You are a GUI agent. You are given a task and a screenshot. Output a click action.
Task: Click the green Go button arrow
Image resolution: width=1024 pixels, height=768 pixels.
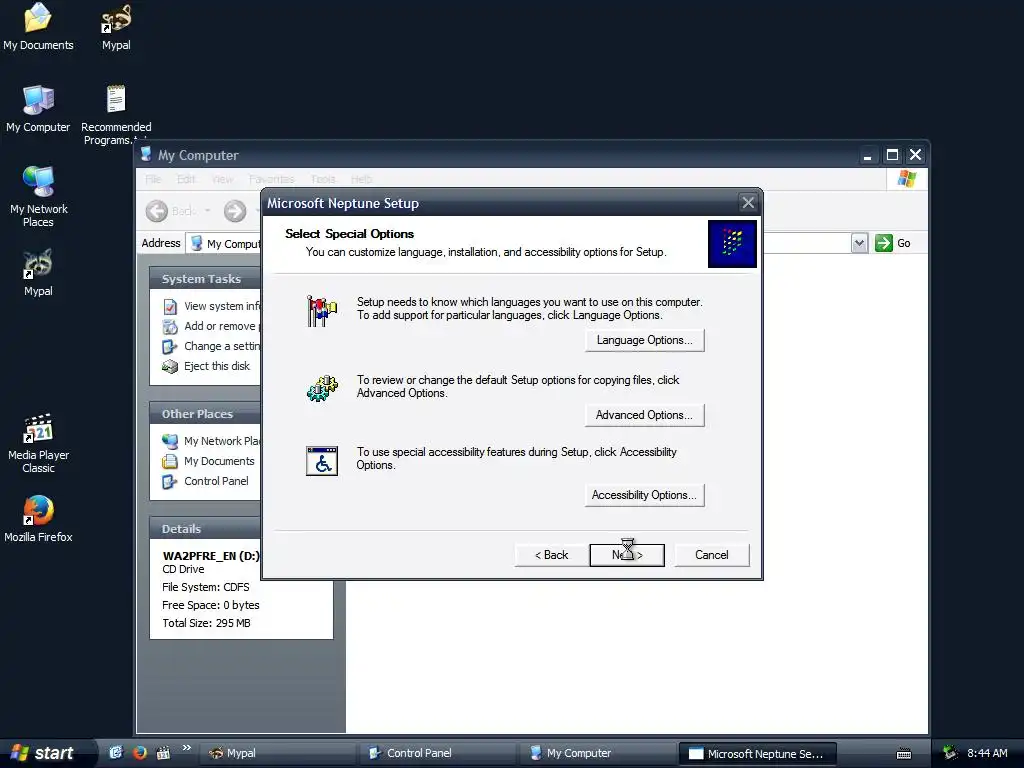click(884, 243)
